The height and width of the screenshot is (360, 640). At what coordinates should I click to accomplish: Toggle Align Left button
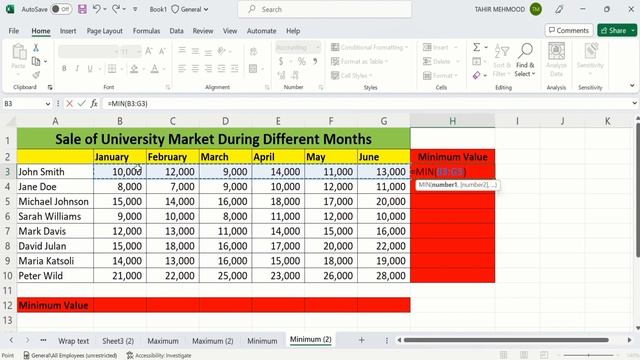coord(182,69)
